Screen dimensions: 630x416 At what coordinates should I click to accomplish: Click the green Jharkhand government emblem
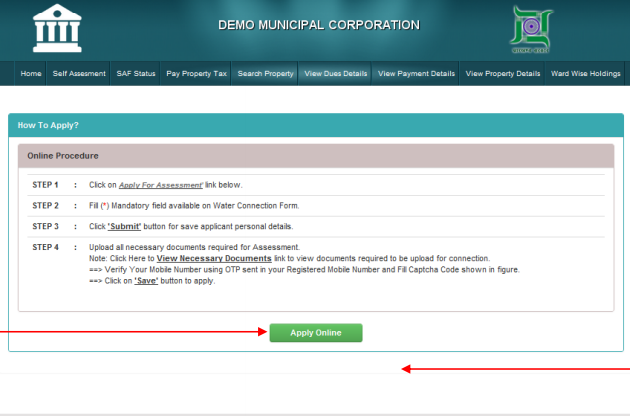click(531, 29)
